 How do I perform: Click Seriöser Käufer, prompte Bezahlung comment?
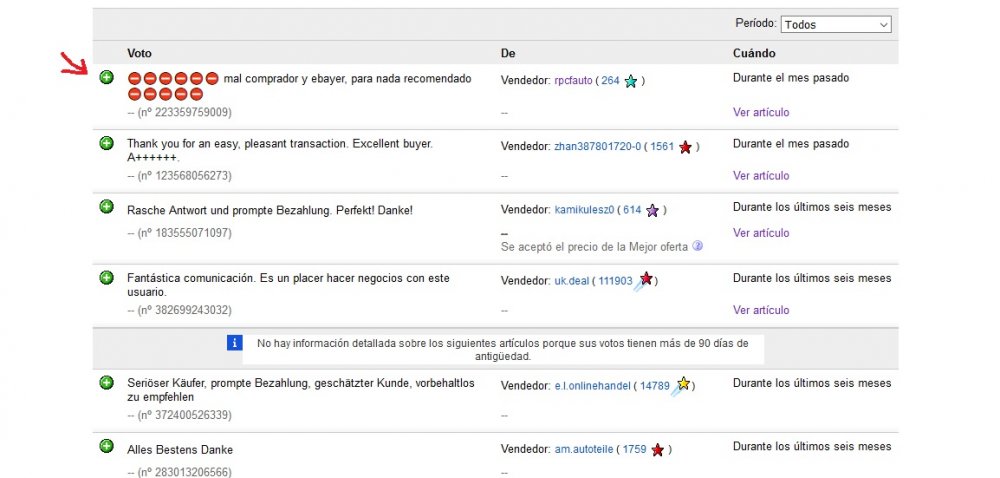pos(301,390)
